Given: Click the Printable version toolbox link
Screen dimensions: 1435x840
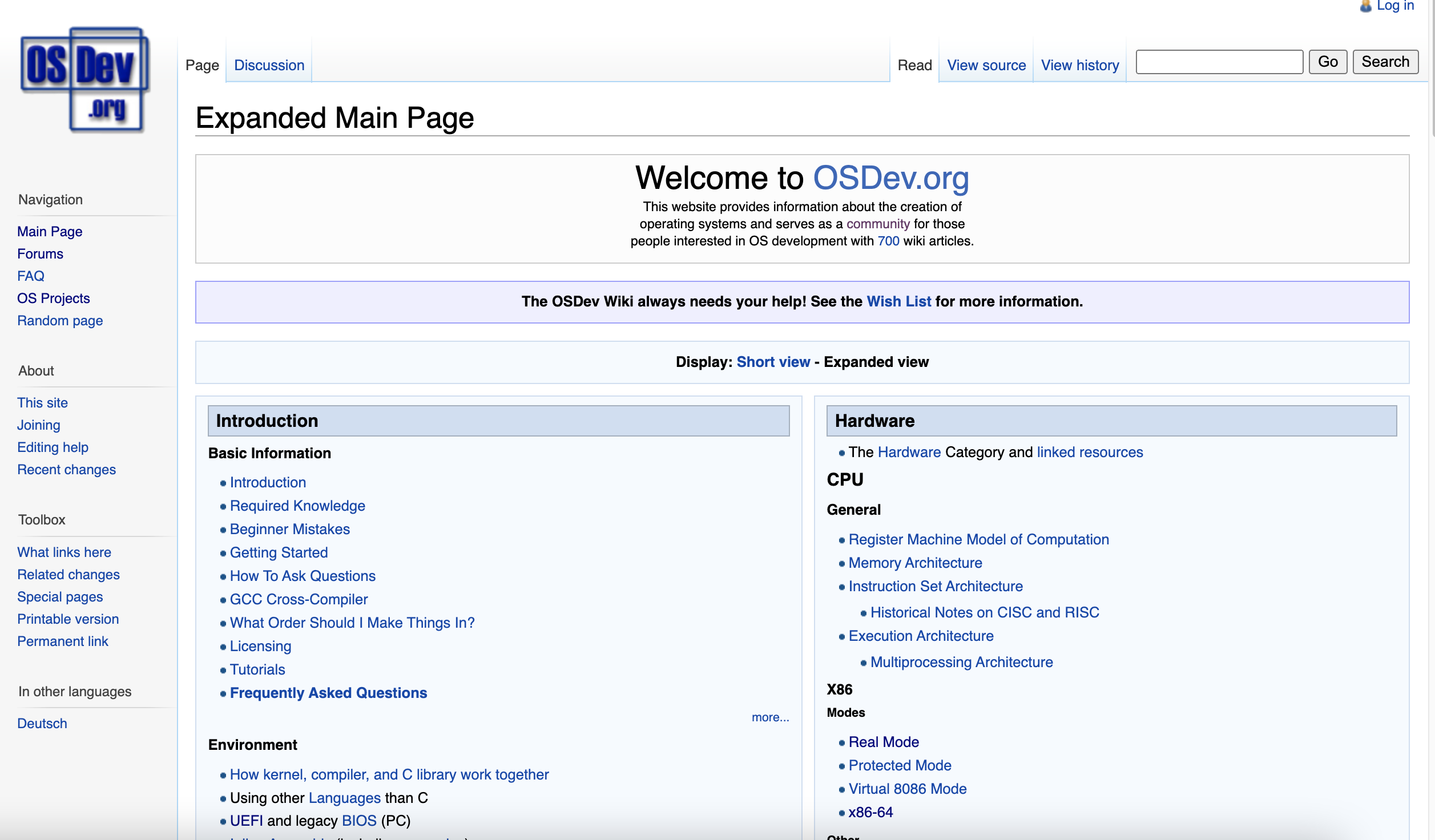Looking at the screenshot, I should click(68, 619).
